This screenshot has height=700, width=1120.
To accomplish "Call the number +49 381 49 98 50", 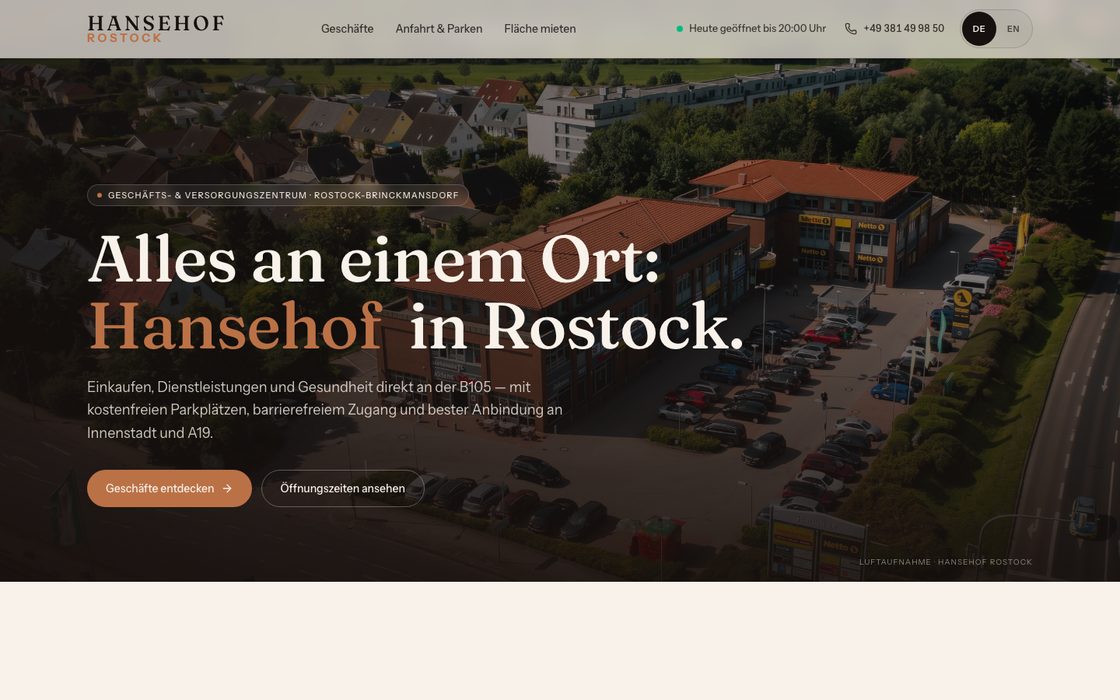I will (x=904, y=29).
